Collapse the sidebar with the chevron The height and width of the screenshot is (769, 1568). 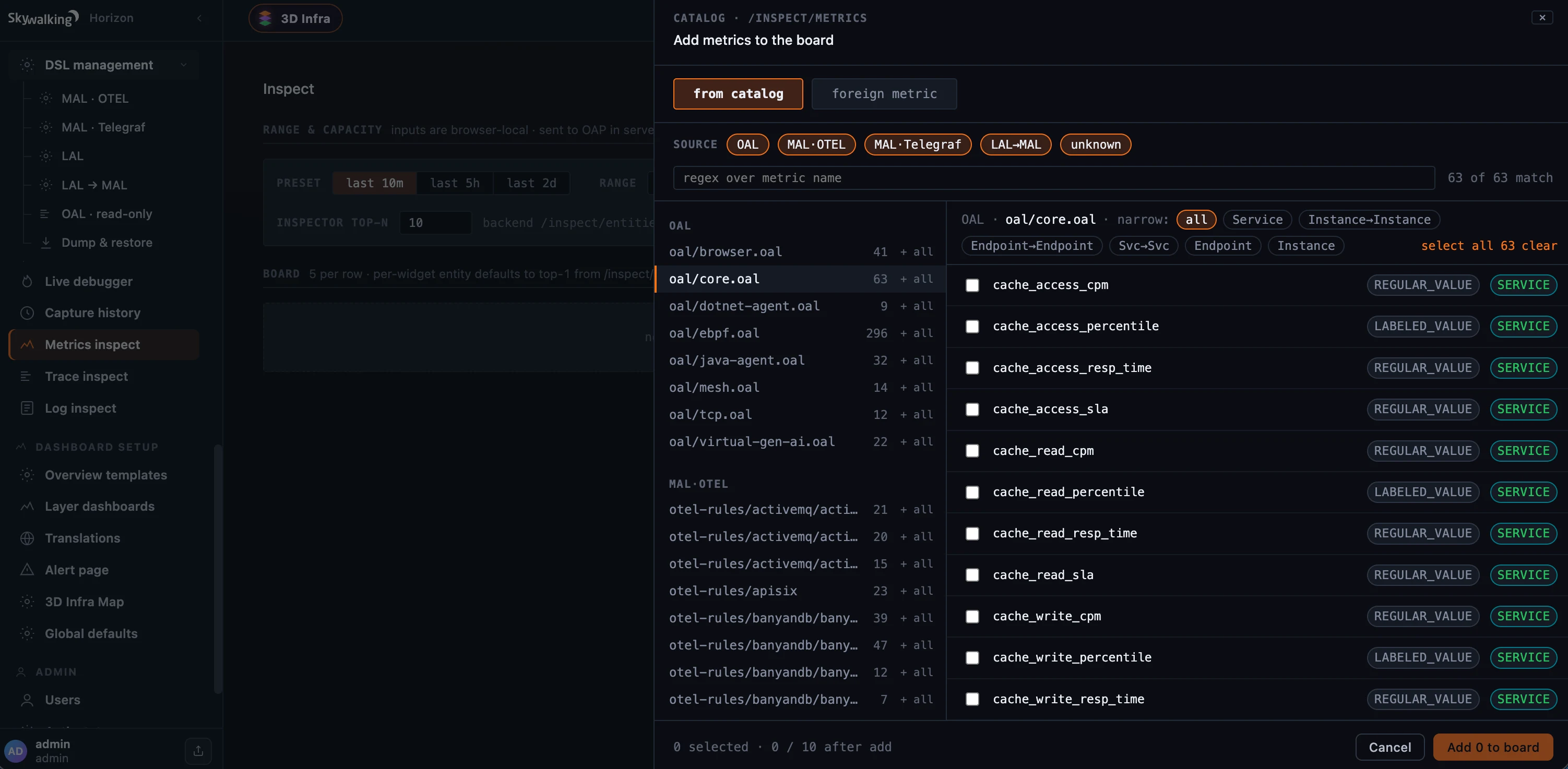pos(199,18)
